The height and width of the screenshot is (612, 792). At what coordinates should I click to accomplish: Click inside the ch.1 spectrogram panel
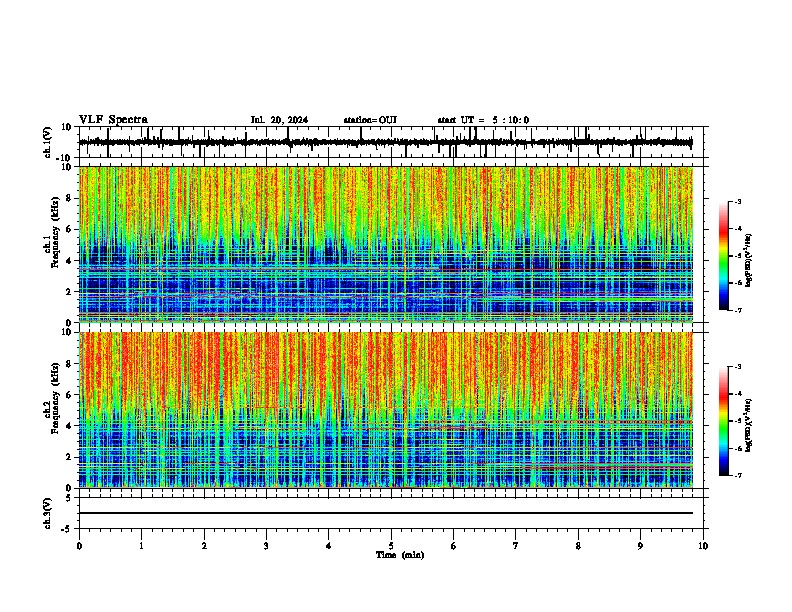point(385,244)
